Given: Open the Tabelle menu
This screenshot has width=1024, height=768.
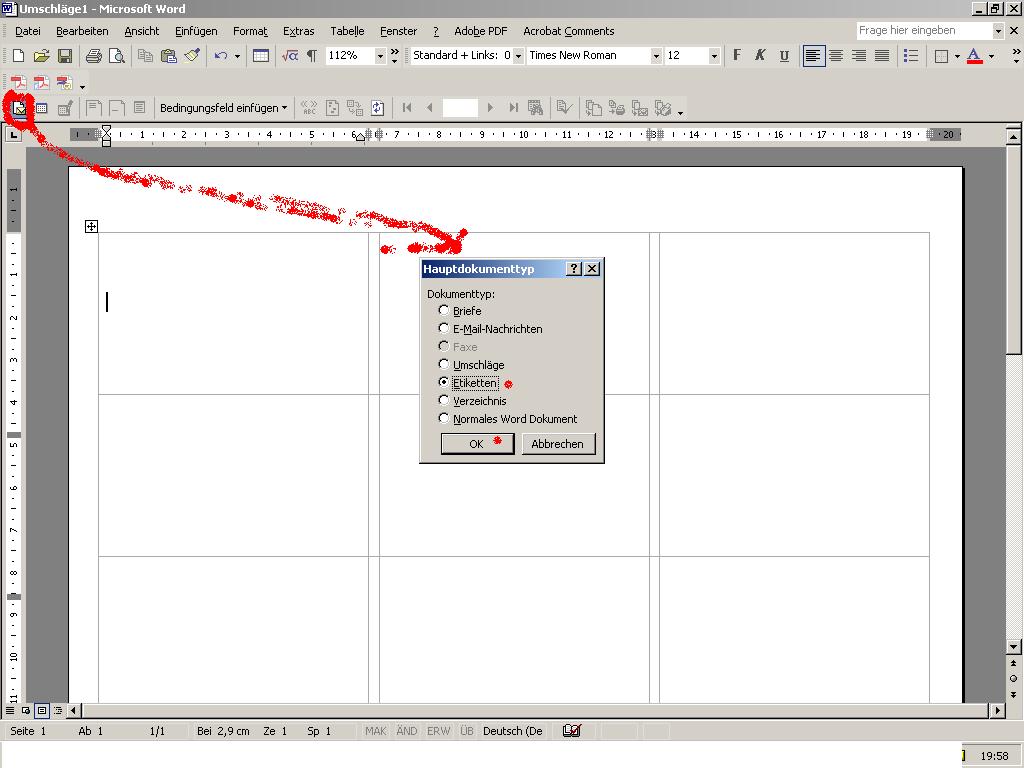Looking at the screenshot, I should coord(347,31).
